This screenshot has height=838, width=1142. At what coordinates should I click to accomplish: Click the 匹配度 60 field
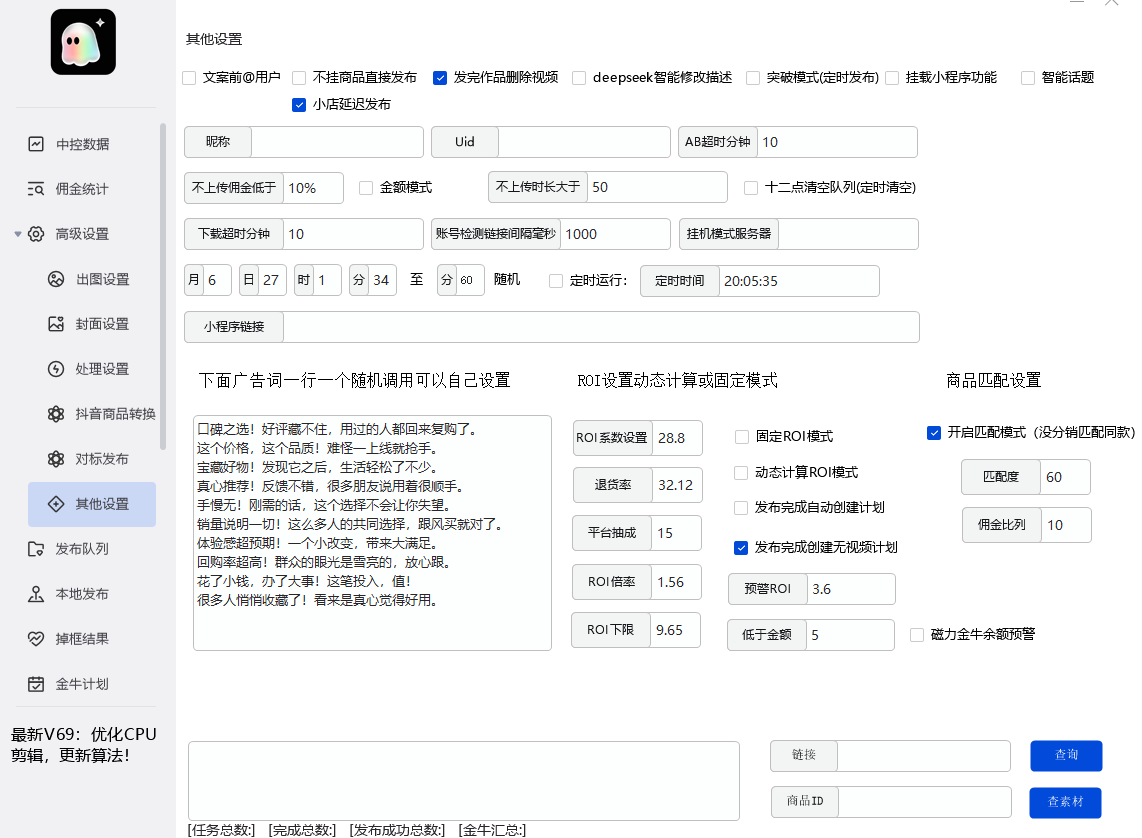(x=1065, y=478)
